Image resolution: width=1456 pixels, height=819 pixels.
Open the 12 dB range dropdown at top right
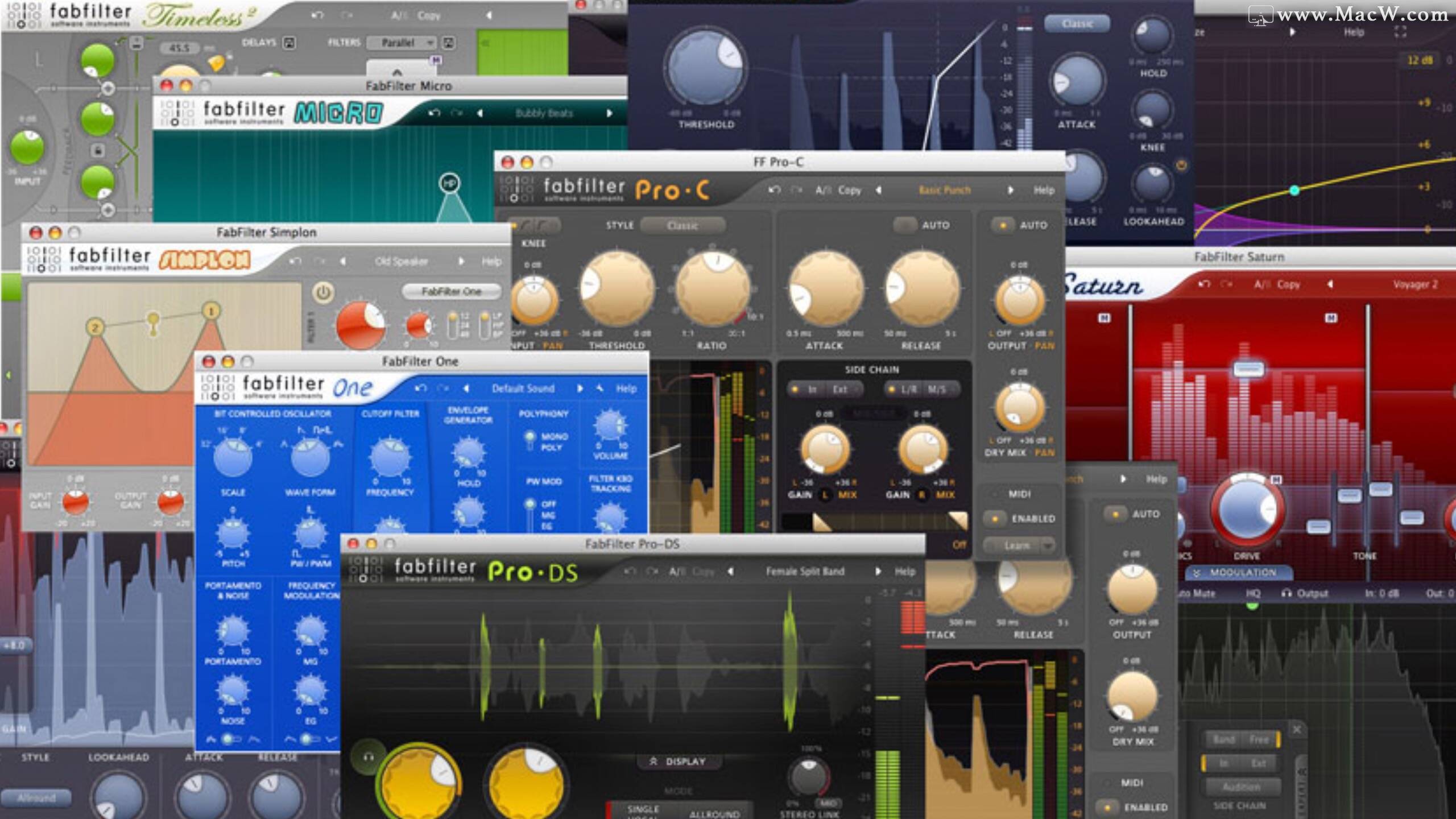coord(1420,60)
